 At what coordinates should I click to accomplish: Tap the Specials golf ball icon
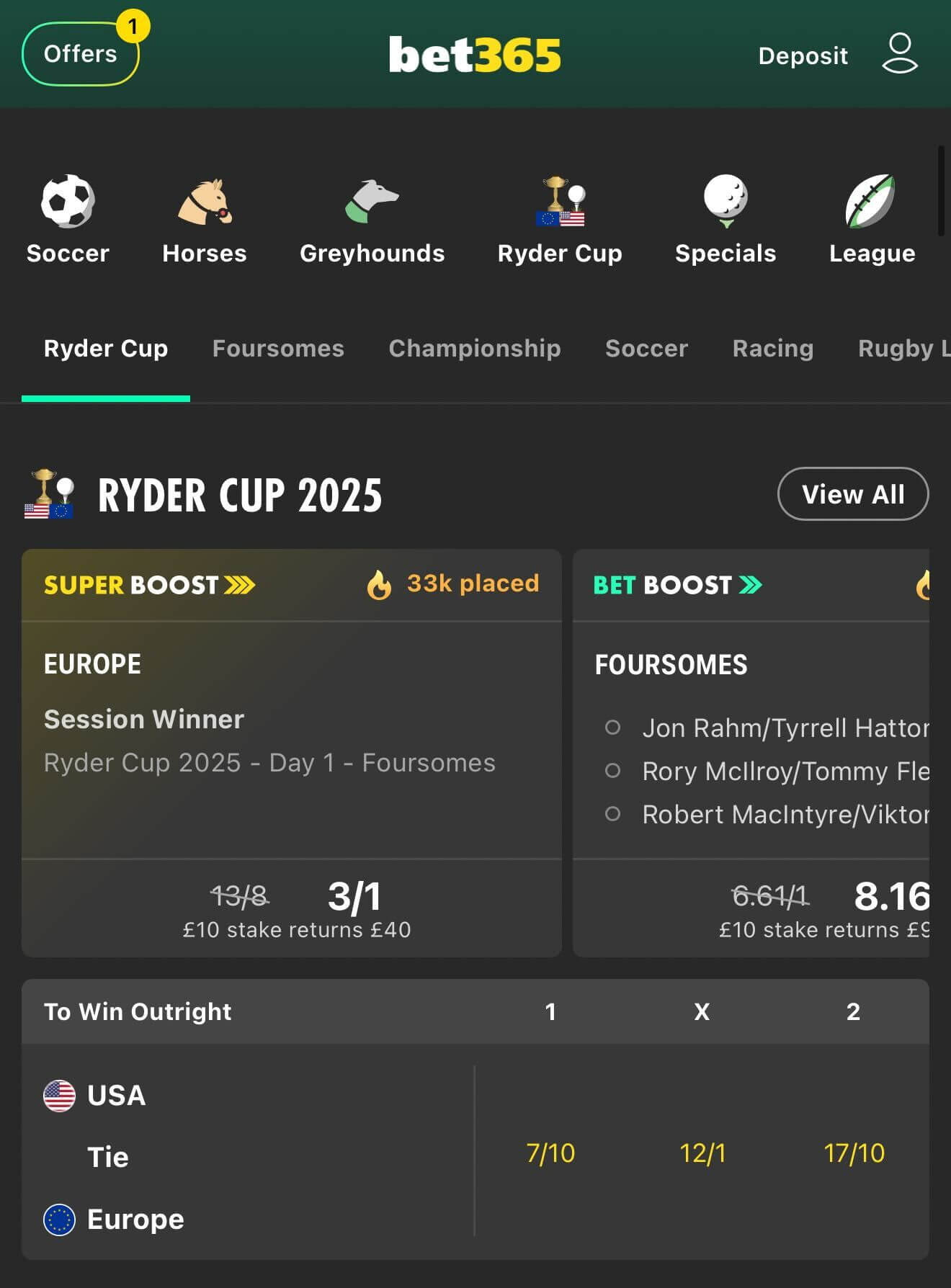pyautogui.click(x=725, y=202)
